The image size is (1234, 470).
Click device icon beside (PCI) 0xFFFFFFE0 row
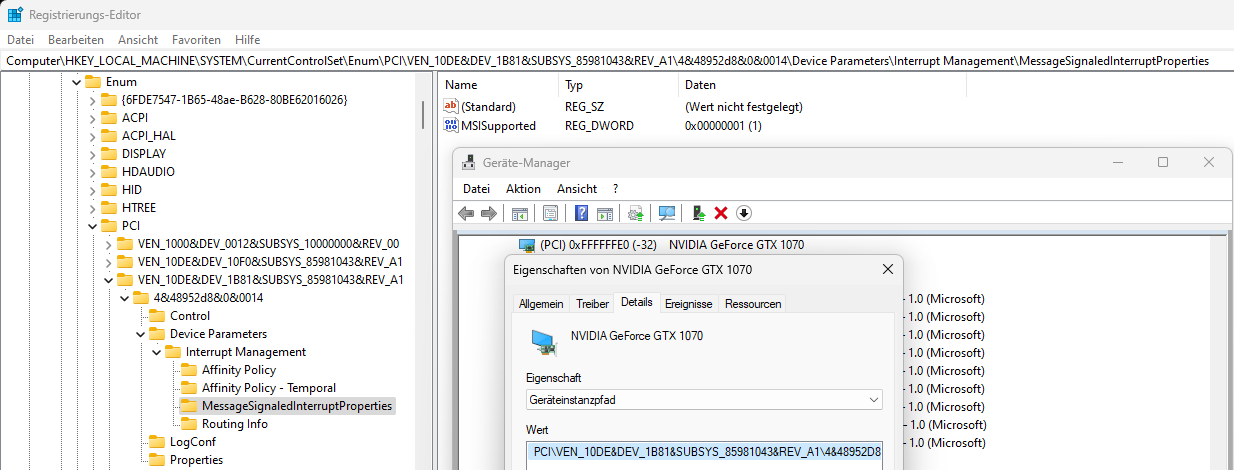[x=527, y=245]
